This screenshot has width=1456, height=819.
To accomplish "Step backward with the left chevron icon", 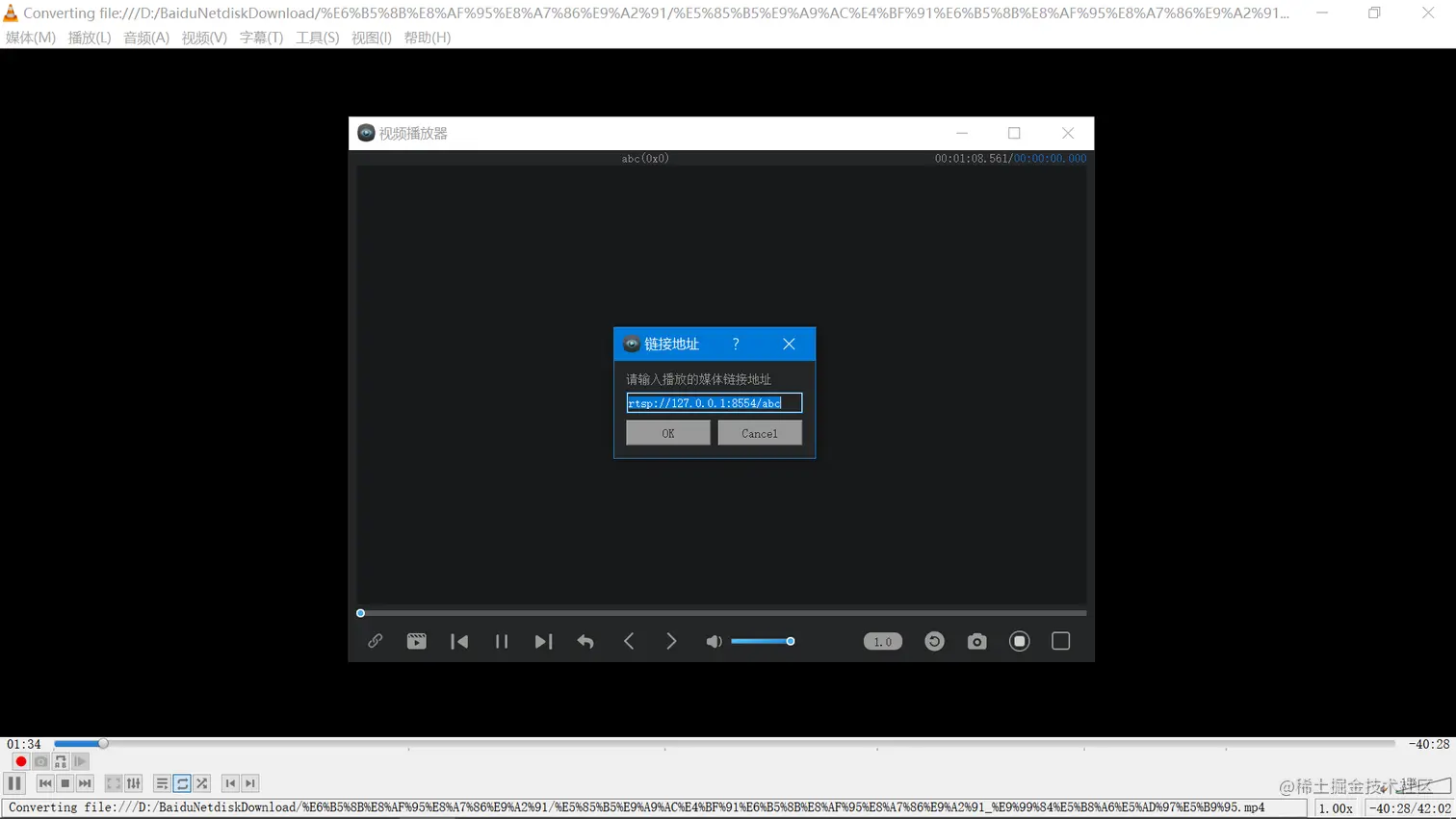I will pyautogui.click(x=629, y=641).
